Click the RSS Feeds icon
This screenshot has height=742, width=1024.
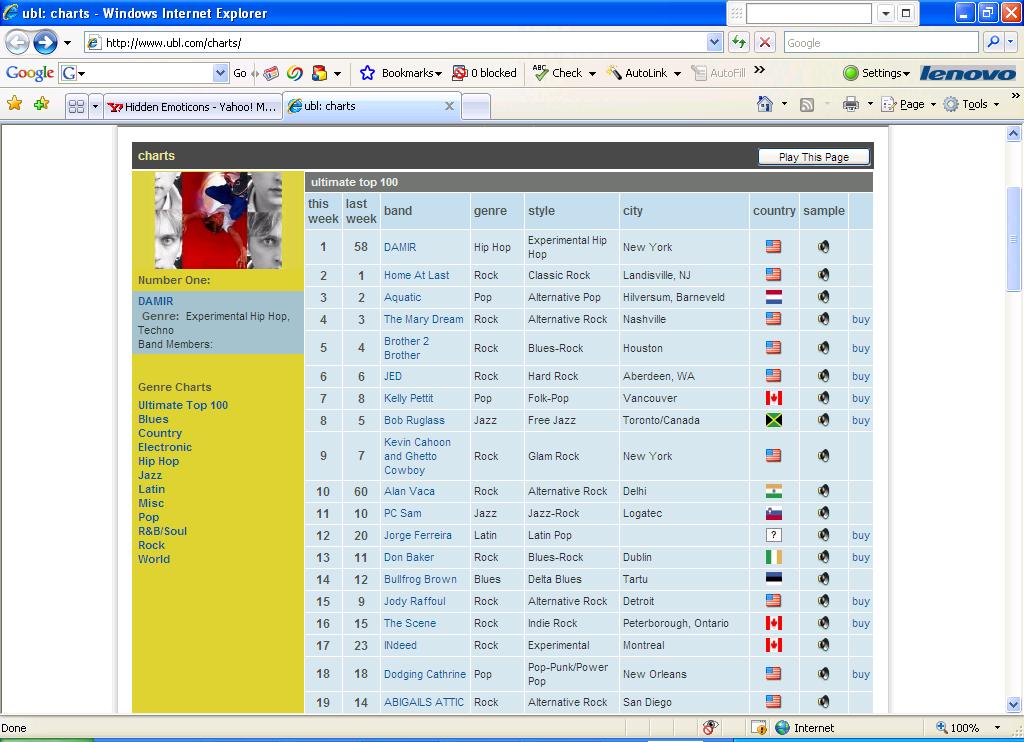807,105
